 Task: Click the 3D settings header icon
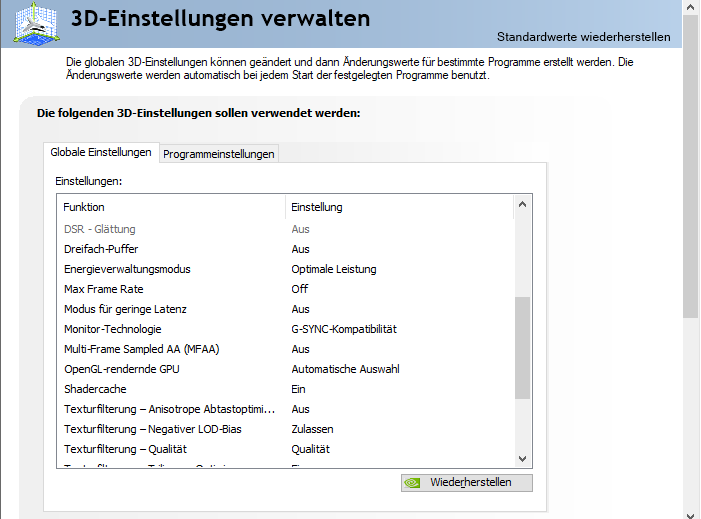[x=37, y=23]
